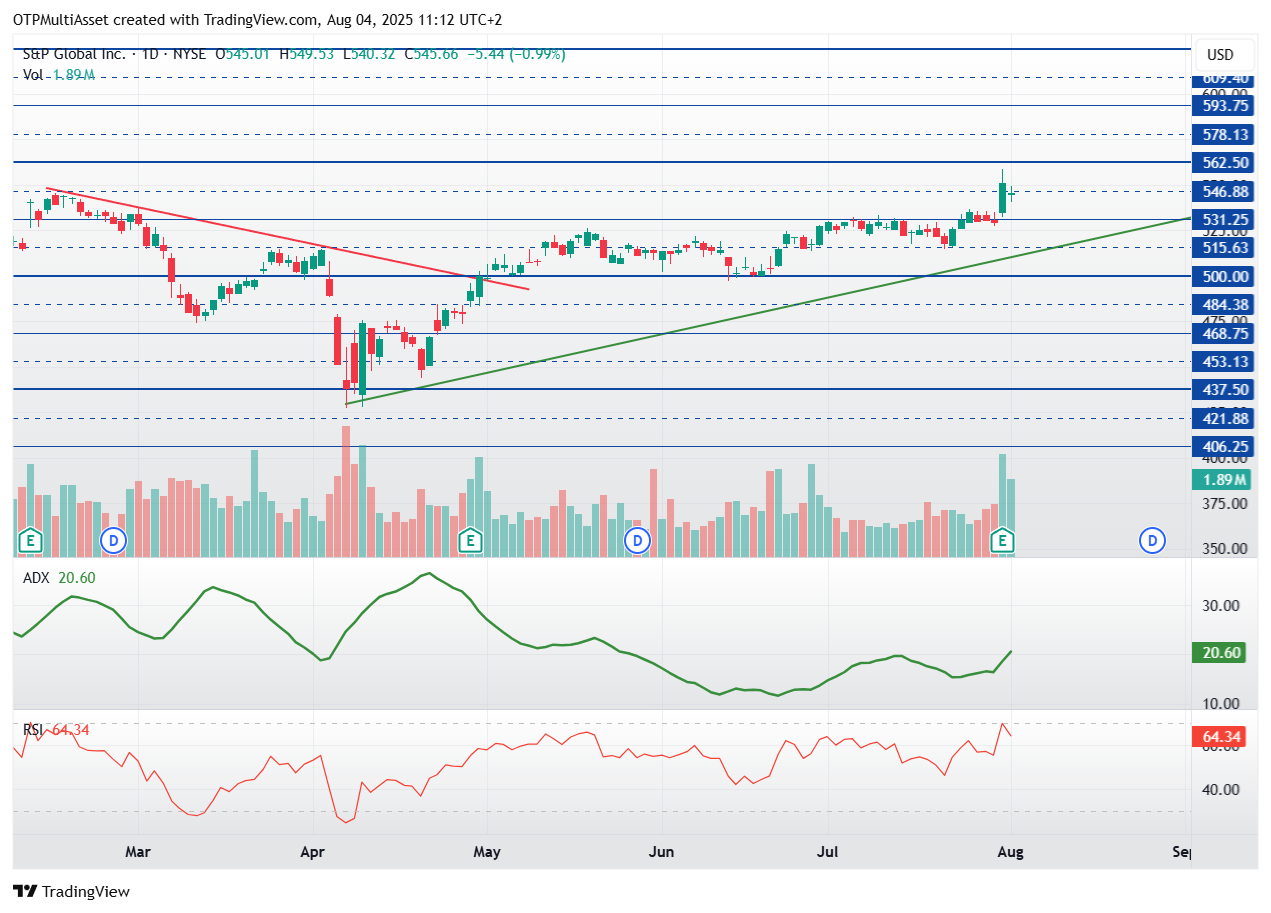Viewport: 1271px width, 913px height.
Task: Click the 437.50 price level label
Action: coord(1222,390)
